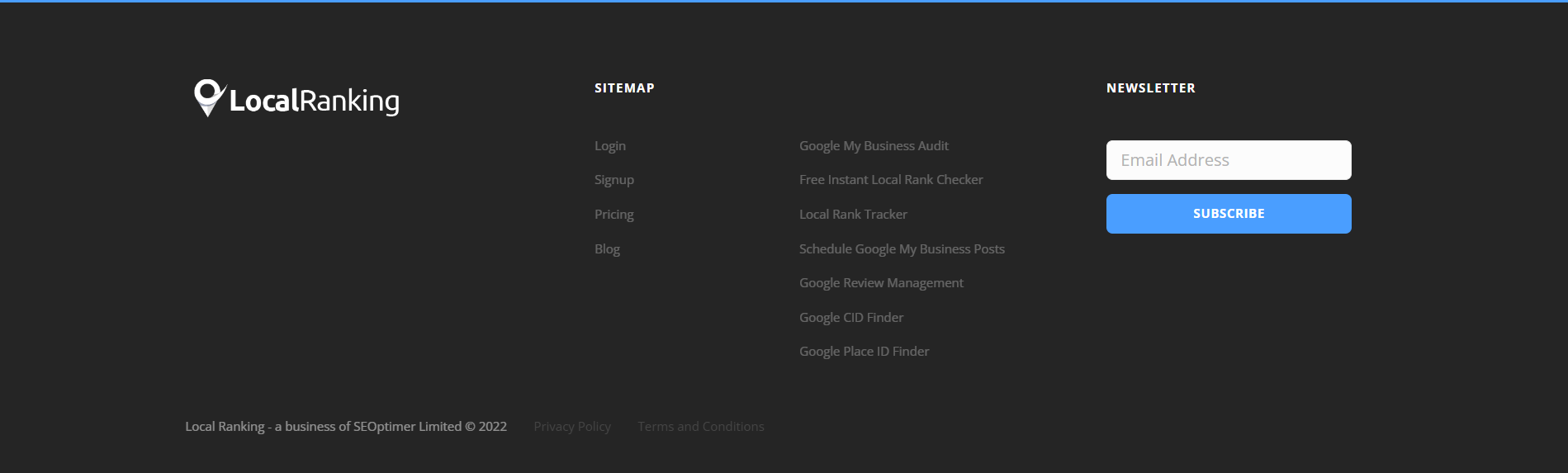The image size is (1568, 473).
Task: Go to Google Review Management
Action: 881,283
